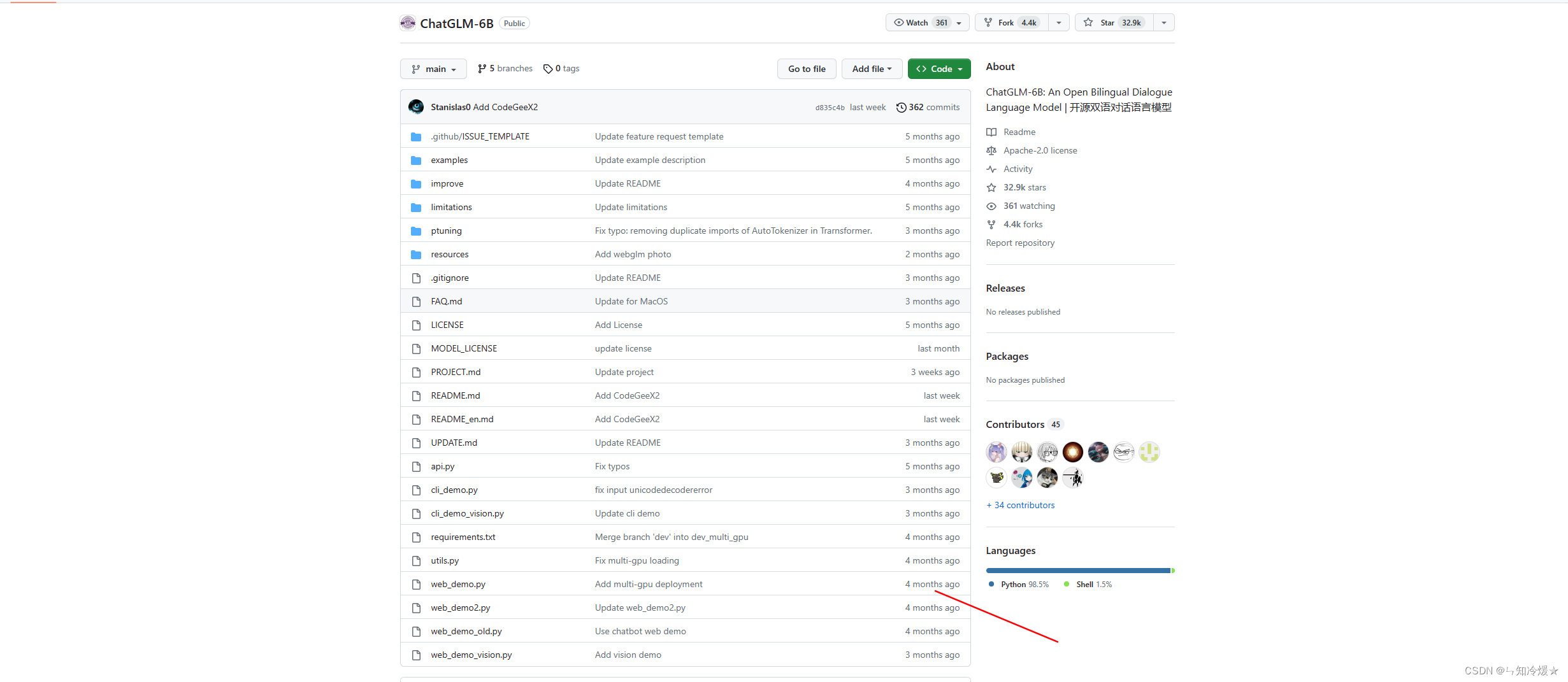Image resolution: width=1568 pixels, height=682 pixels.
Task: Open the resources folder
Action: [x=449, y=255]
